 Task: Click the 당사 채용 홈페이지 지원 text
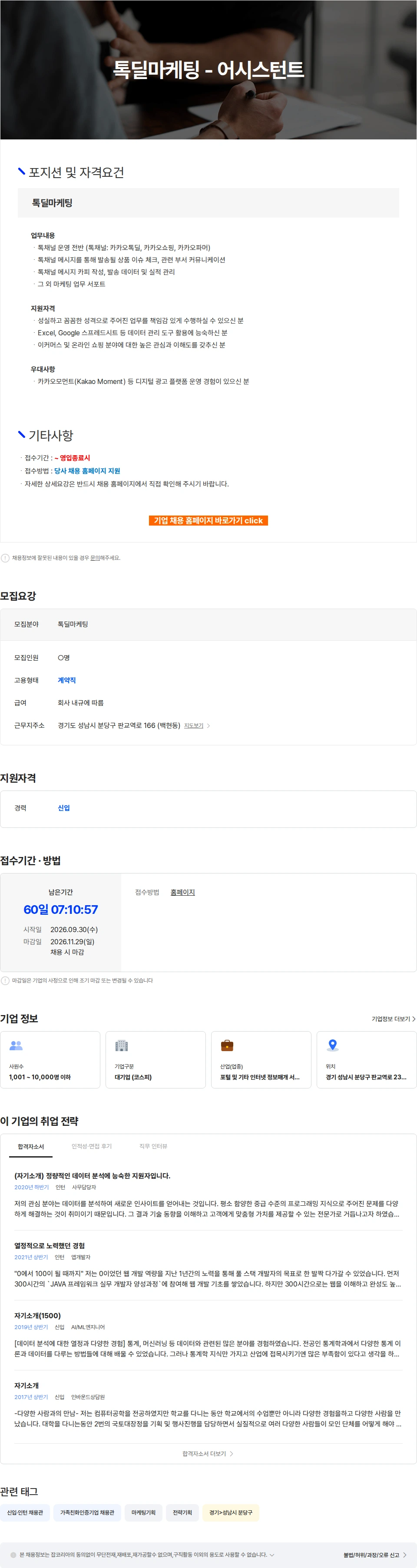click(x=87, y=470)
